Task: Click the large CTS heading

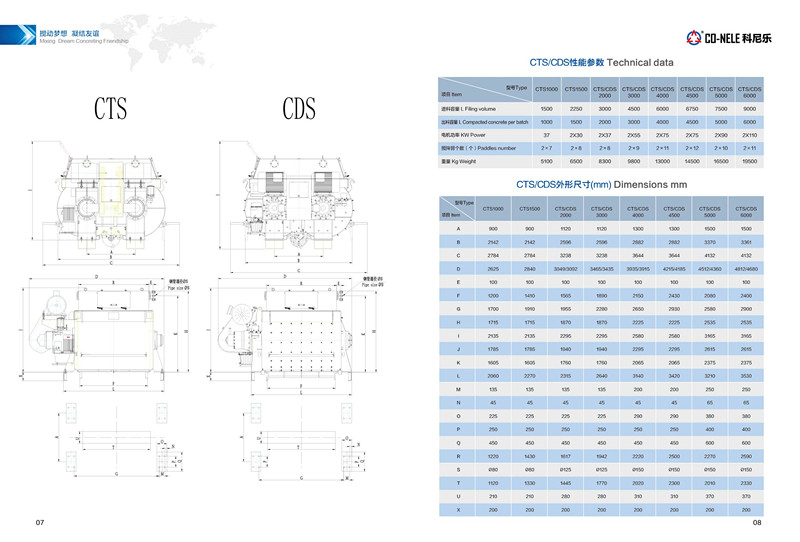Action: [x=110, y=108]
